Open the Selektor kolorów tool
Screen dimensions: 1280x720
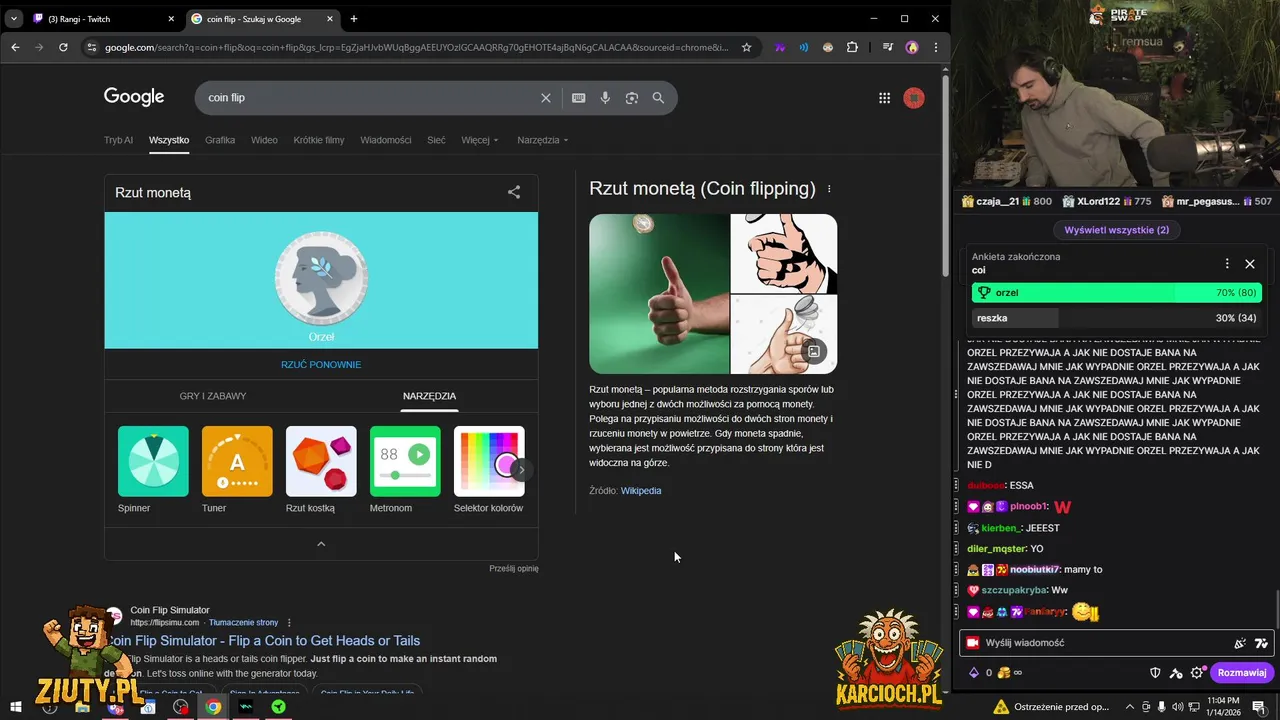489,470
